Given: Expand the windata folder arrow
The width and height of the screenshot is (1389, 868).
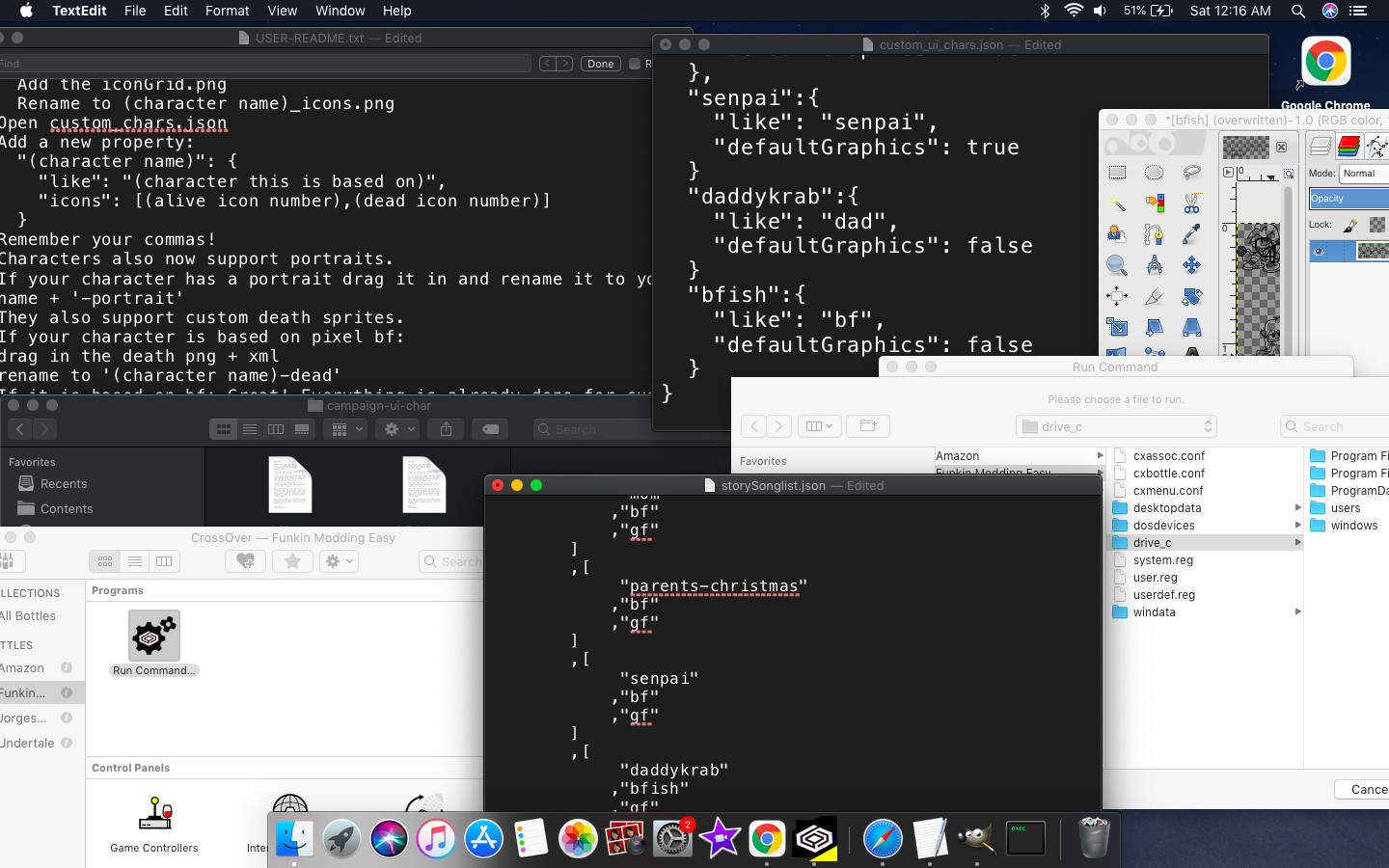Looking at the screenshot, I should pyautogui.click(x=1297, y=612).
